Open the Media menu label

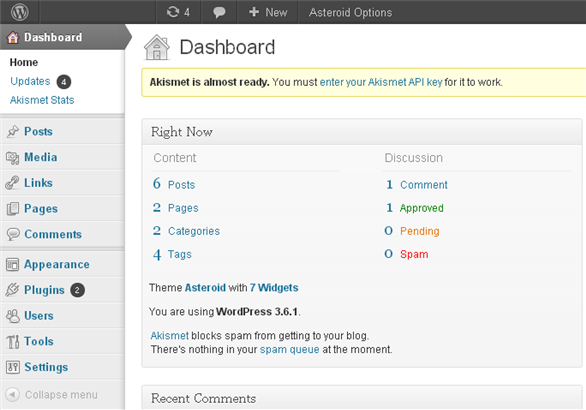tap(41, 157)
